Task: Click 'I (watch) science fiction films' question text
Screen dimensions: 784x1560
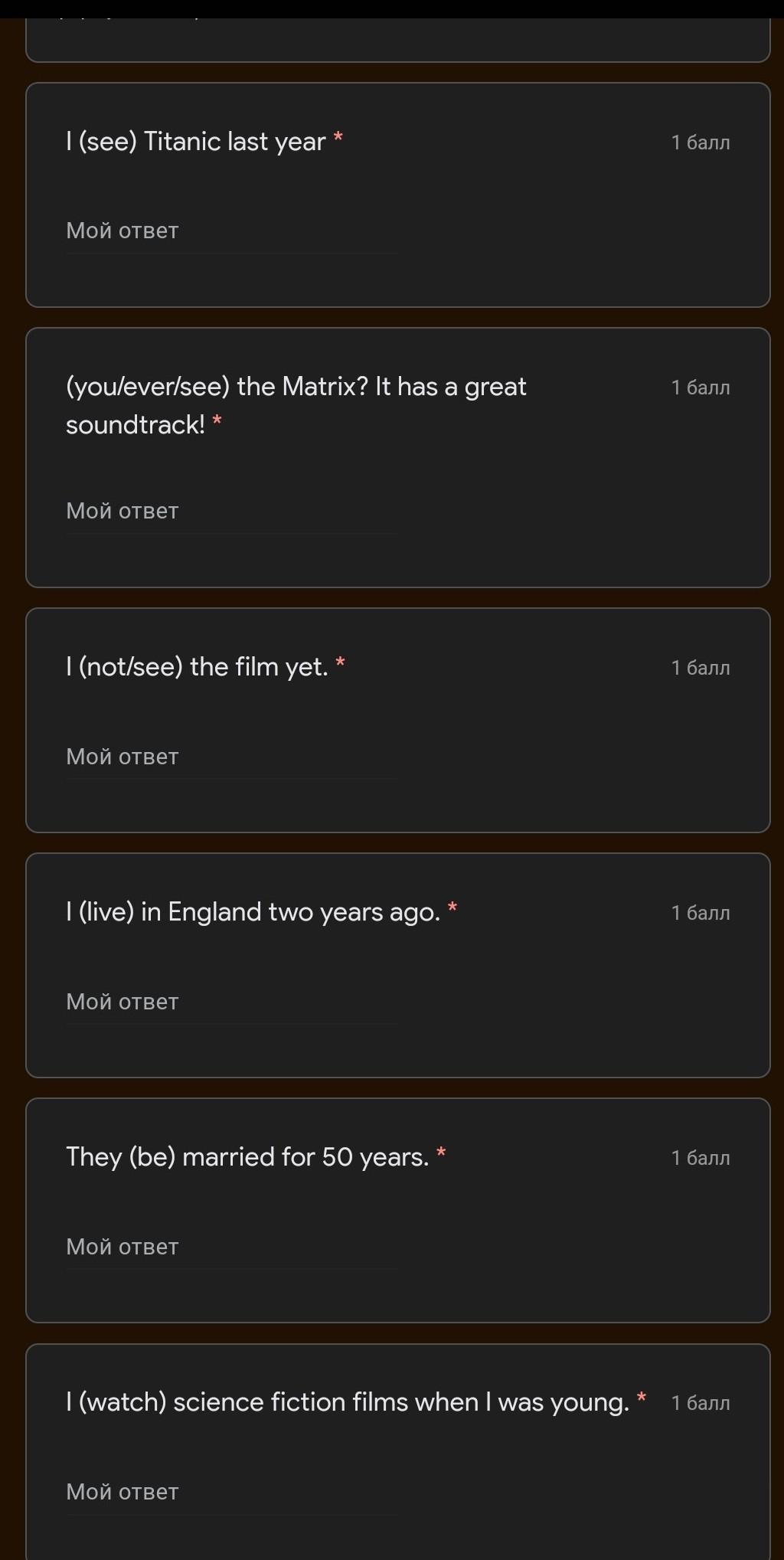Action: pos(347,1402)
